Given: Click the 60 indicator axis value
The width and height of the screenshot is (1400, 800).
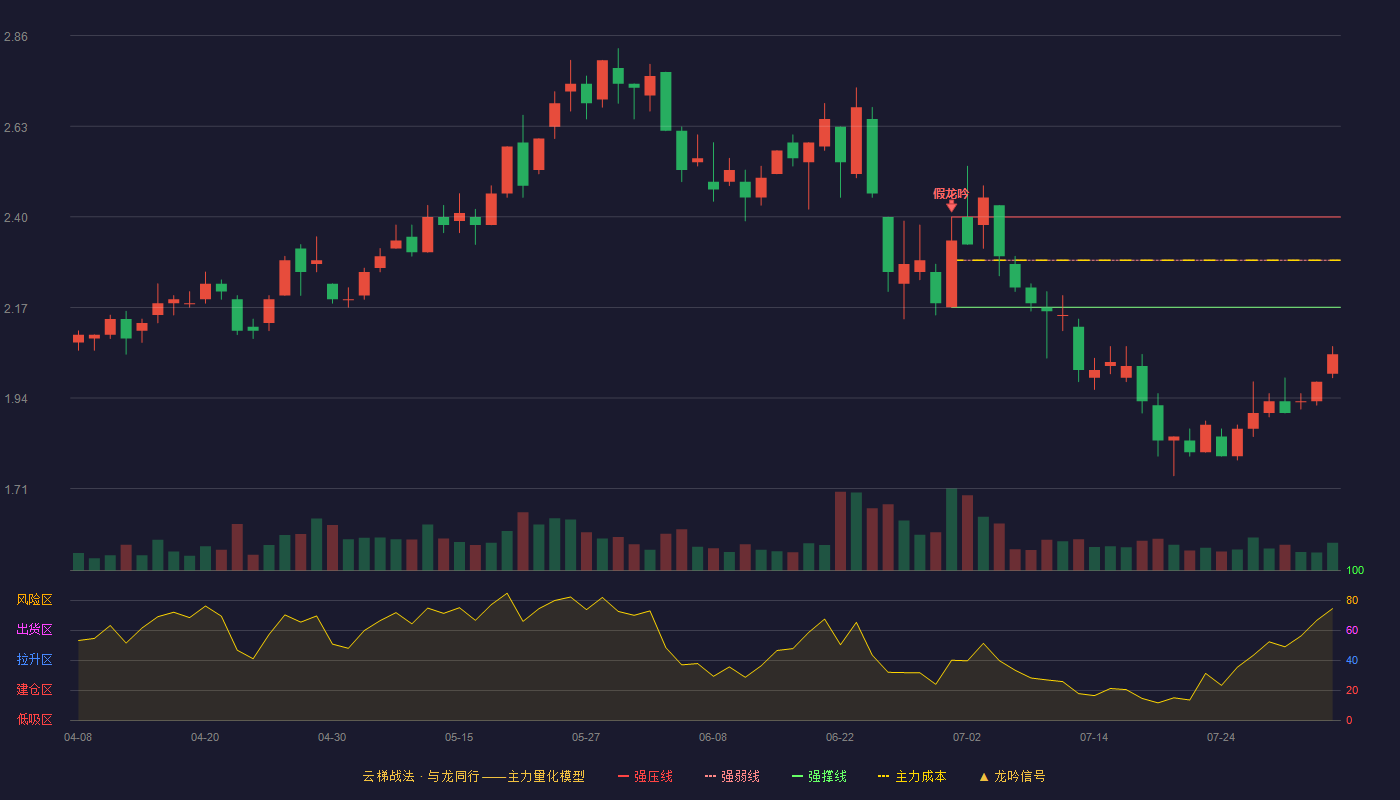Looking at the screenshot, I should [1352, 631].
